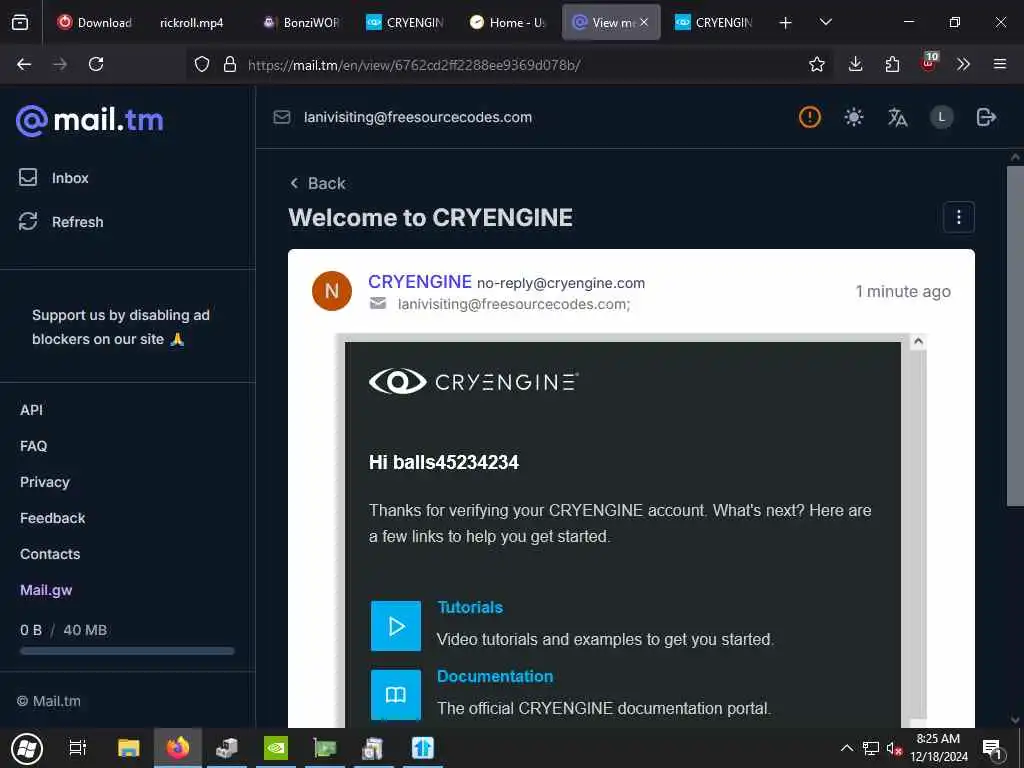Show hidden system tray icons
This screenshot has width=1024, height=768.
[x=846, y=748]
